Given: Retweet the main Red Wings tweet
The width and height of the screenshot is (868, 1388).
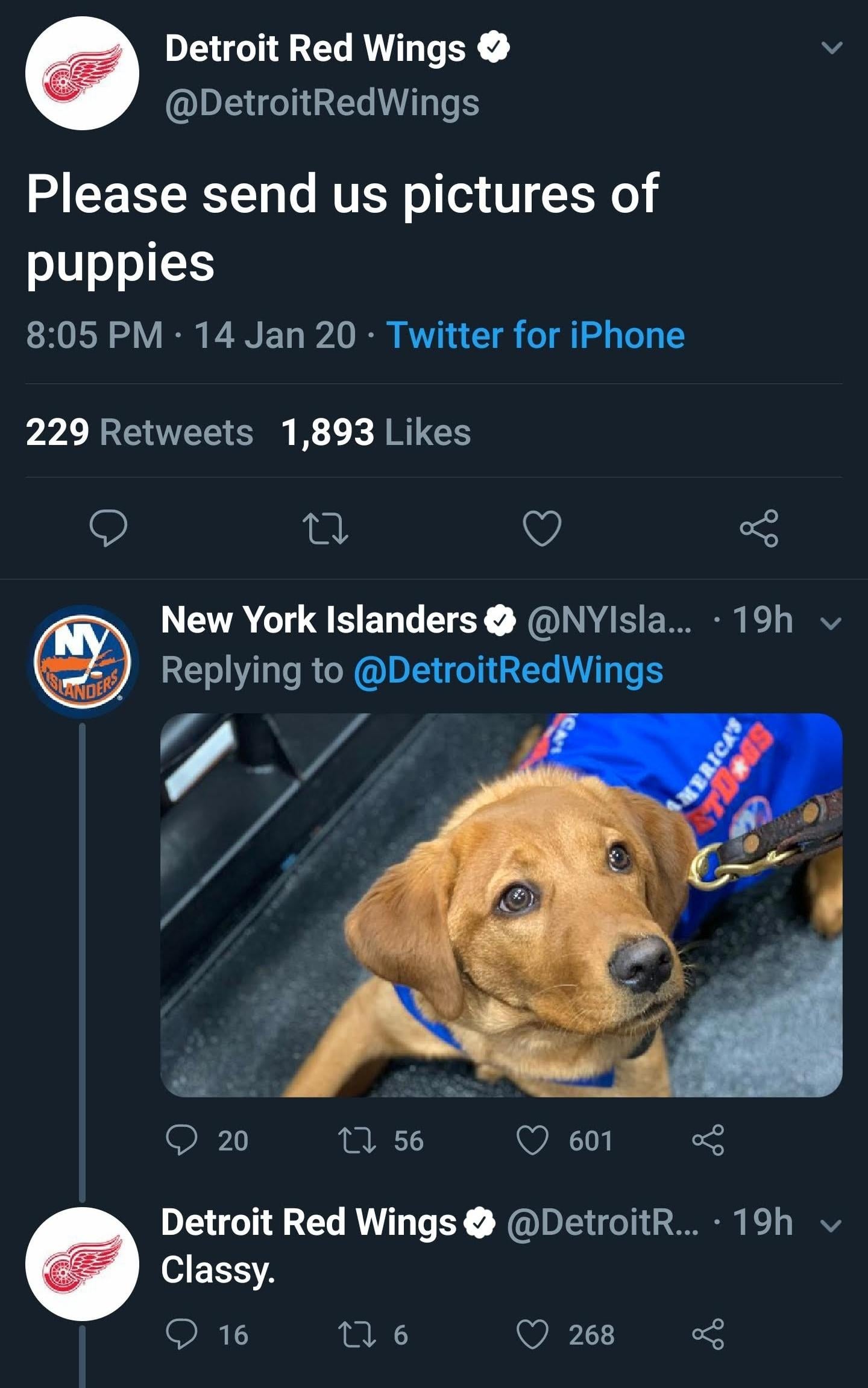Looking at the screenshot, I should (325, 528).
